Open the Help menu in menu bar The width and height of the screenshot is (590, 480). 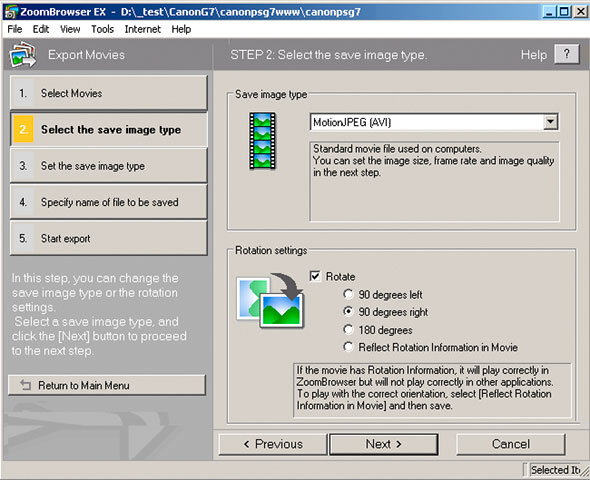(181, 29)
